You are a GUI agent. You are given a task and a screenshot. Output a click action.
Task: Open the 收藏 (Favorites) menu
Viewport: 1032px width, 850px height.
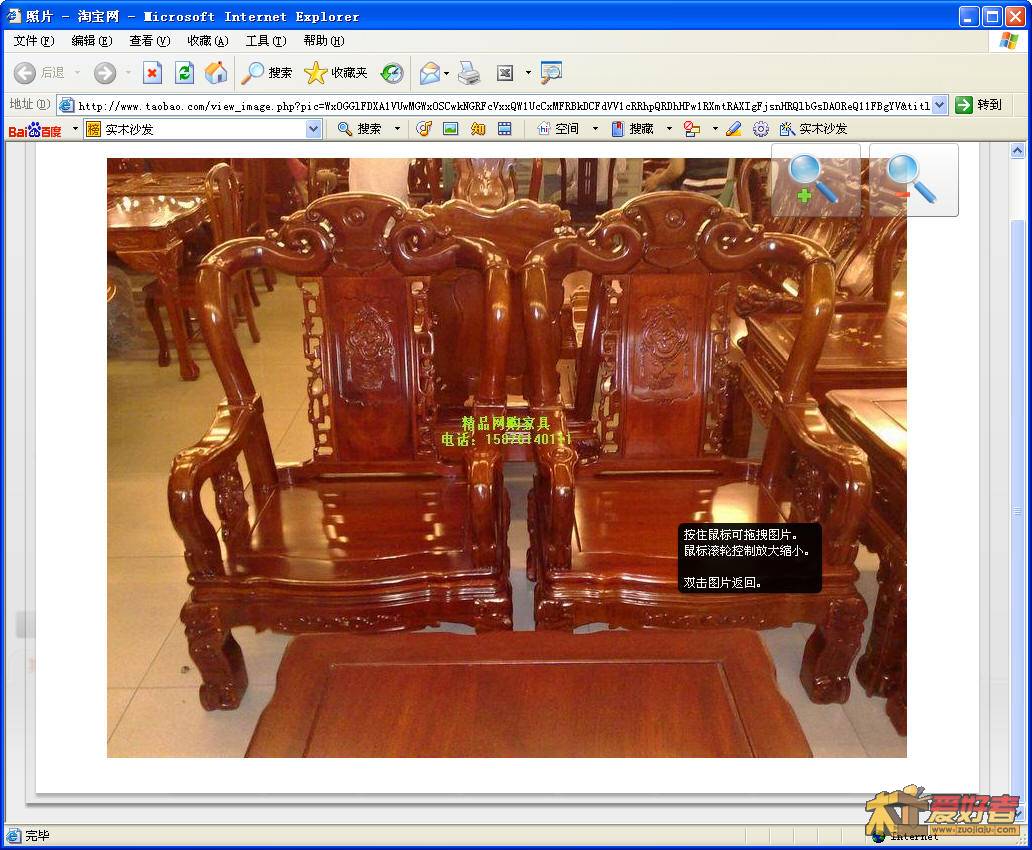tap(207, 41)
